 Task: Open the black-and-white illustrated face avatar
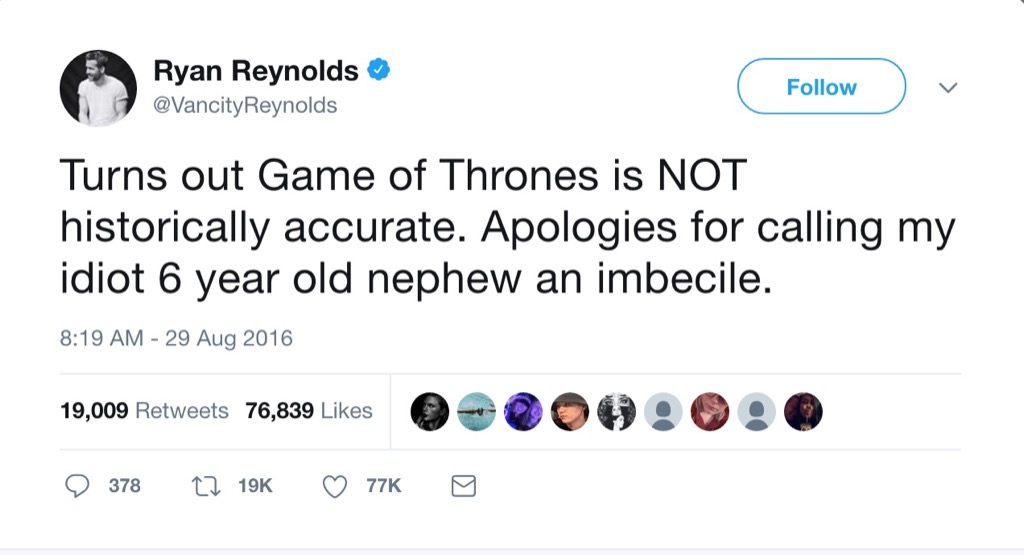coord(616,411)
